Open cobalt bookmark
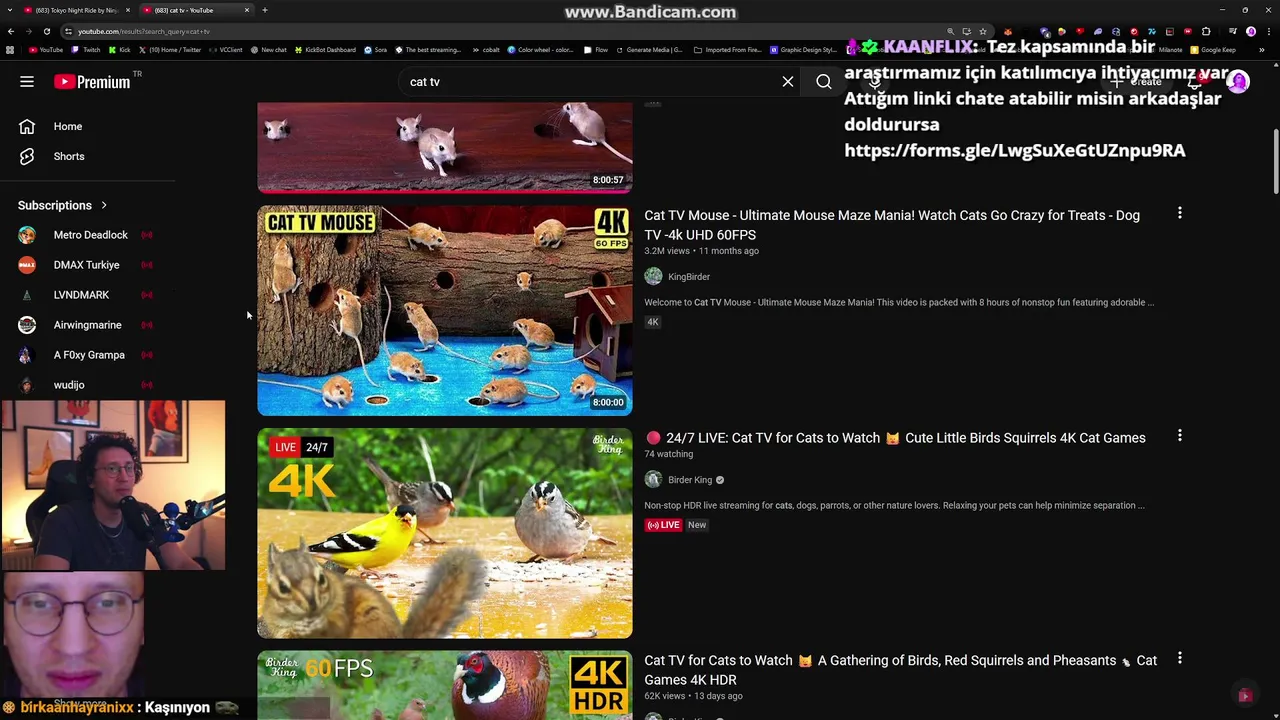 click(x=485, y=50)
